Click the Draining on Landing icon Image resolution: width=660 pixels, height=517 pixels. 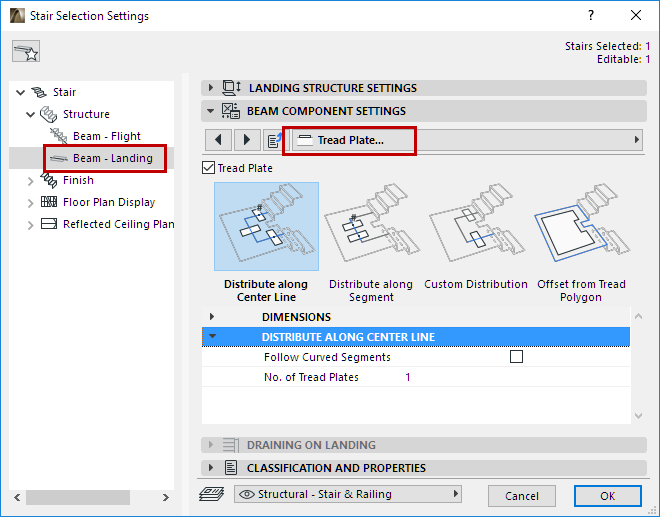click(230, 445)
